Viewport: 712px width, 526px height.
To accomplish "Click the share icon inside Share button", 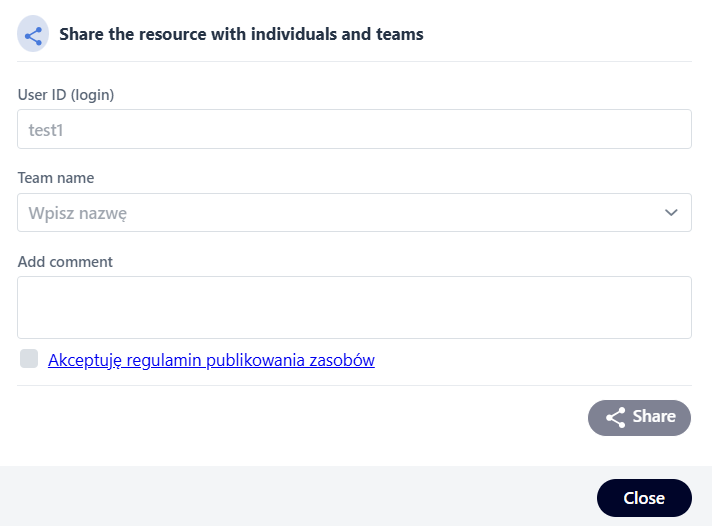I will tap(616, 418).
